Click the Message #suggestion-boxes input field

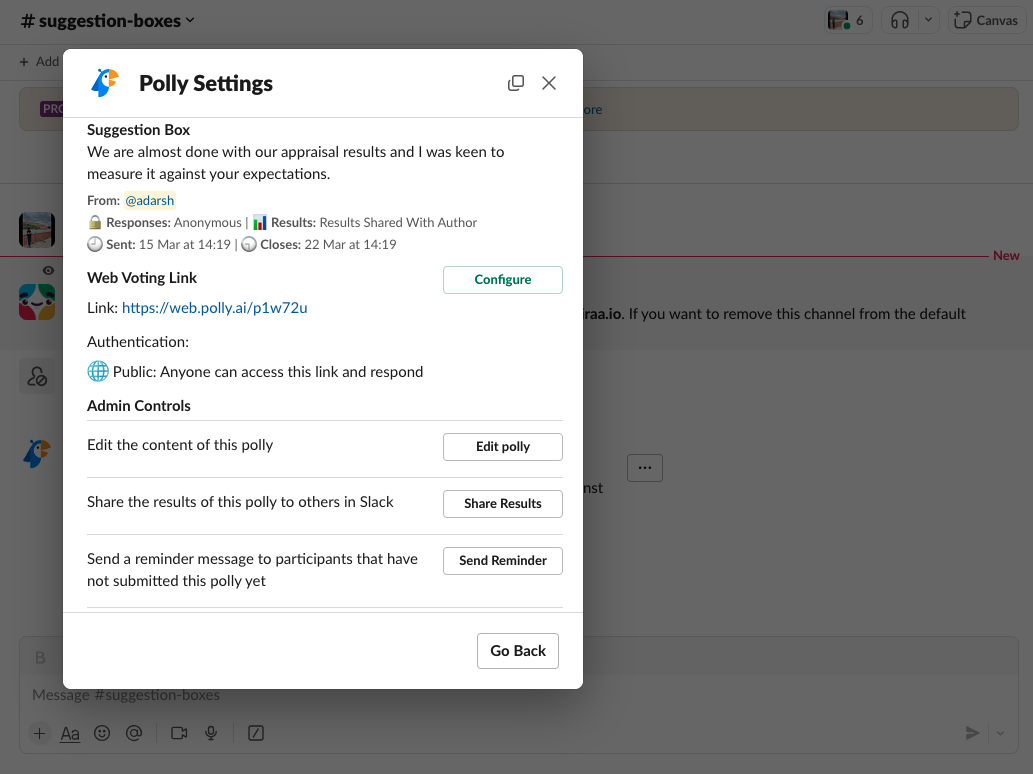tap(519, 695)
